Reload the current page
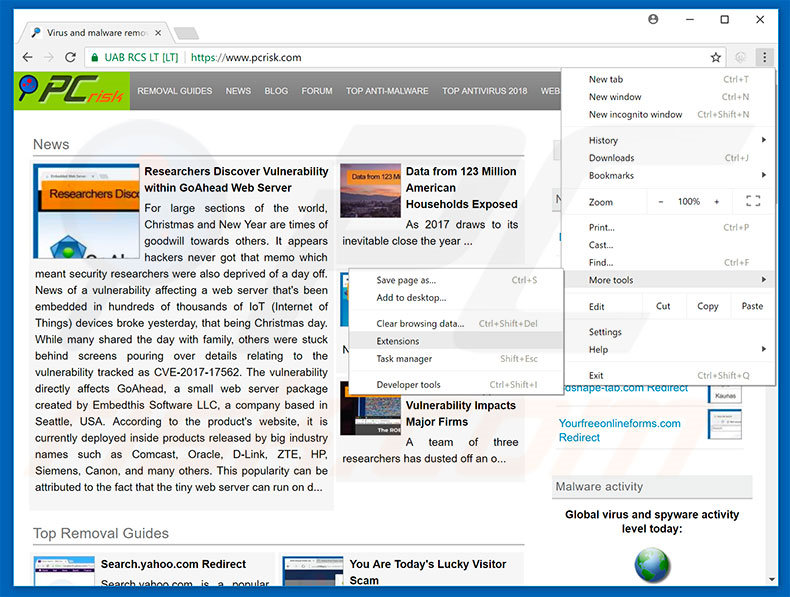The height and width of the screenshot is (597, 790). click(70, 58)
